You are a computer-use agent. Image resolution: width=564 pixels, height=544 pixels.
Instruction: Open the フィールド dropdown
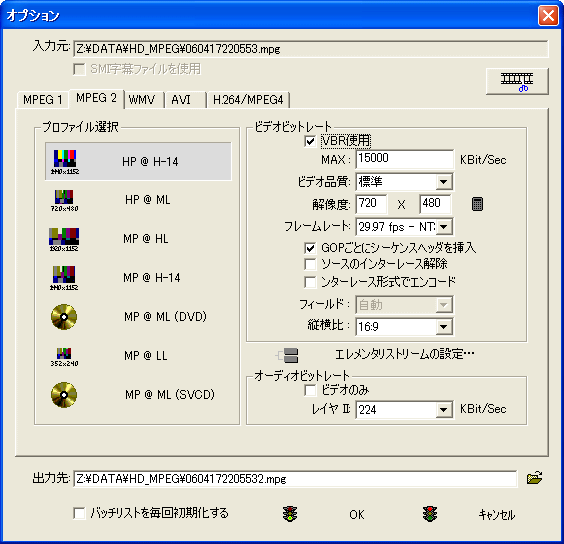pyautogui.click(x=444, y=305)
